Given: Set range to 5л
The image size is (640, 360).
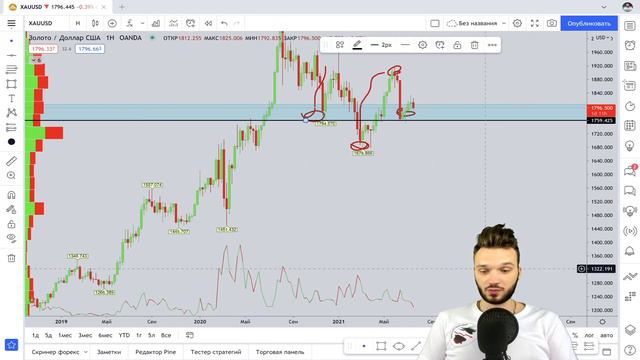Looking at the screenshot, I should (x=151, y=335).
